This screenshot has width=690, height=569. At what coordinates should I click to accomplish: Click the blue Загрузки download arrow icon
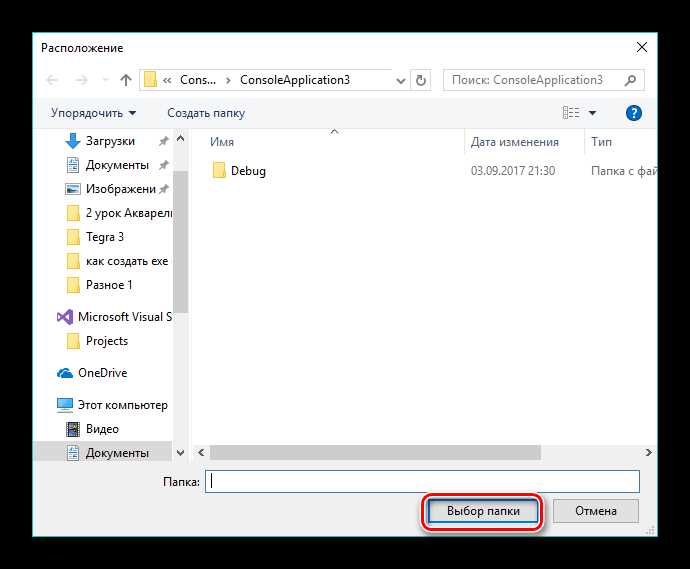(x=73, y=141)
